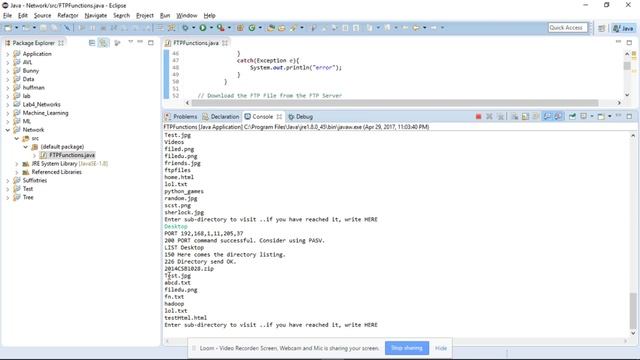
Task: Open the Refactor menu
Action: click(68, 16)
